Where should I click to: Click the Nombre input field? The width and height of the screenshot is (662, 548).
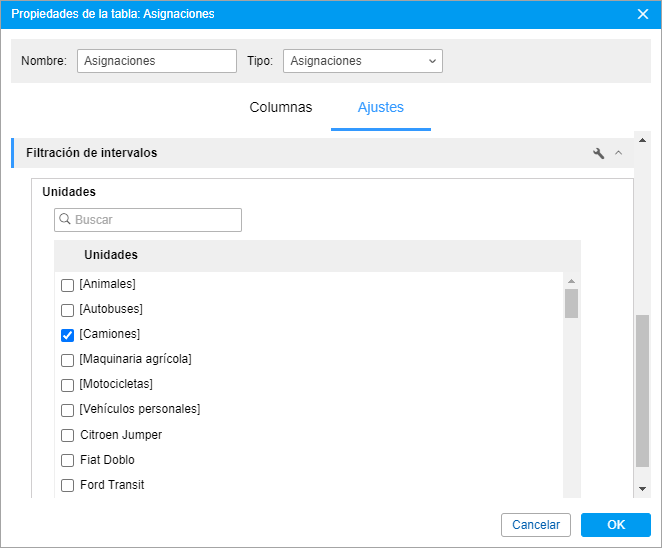coord(157,61)
